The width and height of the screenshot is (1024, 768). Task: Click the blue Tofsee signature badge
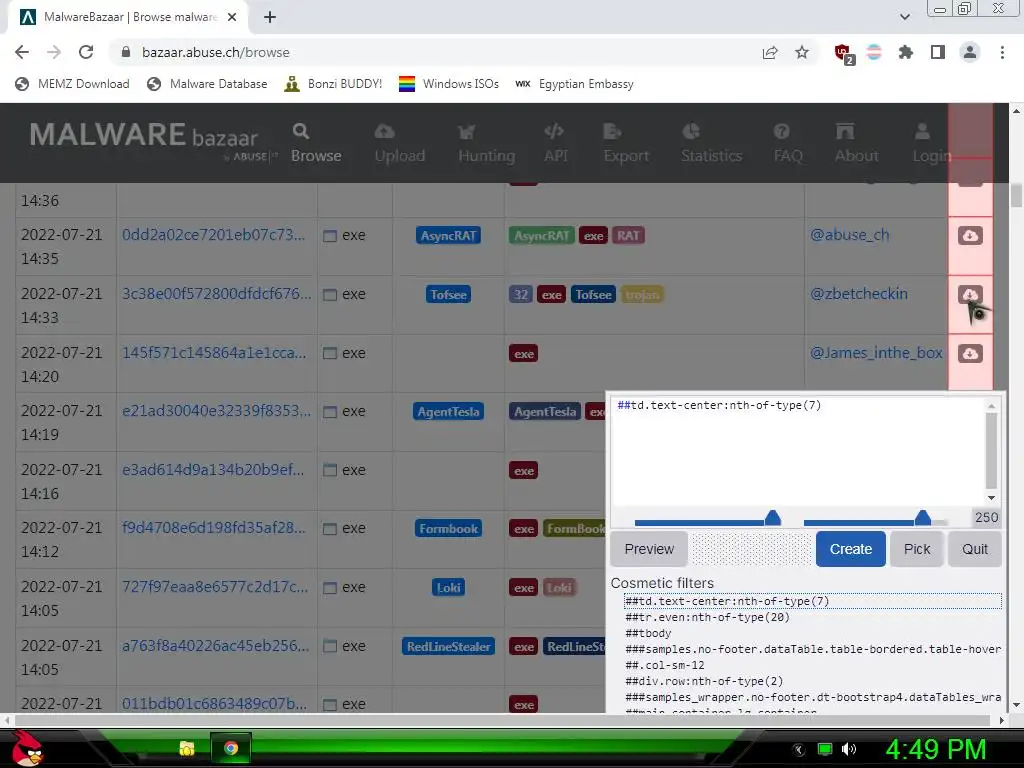point(448,295)
